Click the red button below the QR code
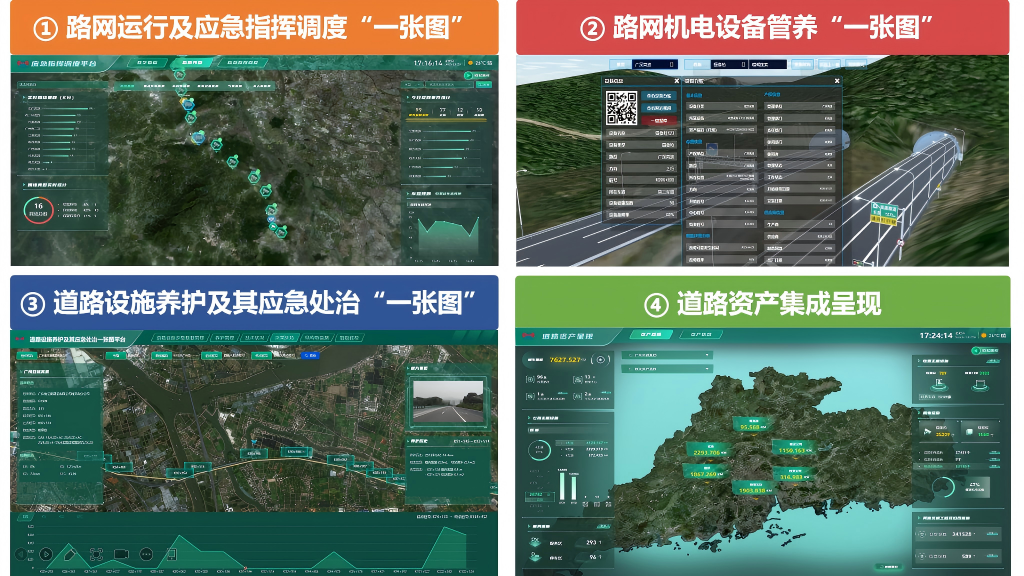 (x=660, y=120)
